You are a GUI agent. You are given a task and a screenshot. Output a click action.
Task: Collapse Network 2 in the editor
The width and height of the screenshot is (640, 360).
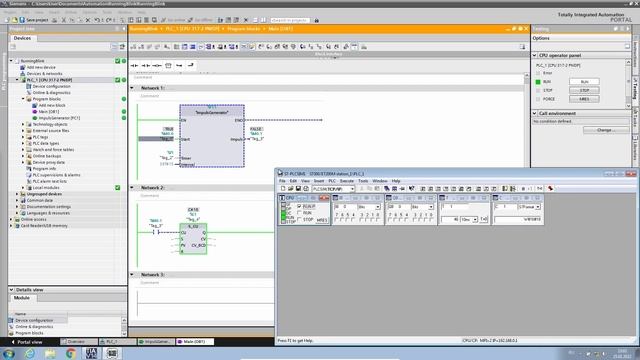[132, 187]
